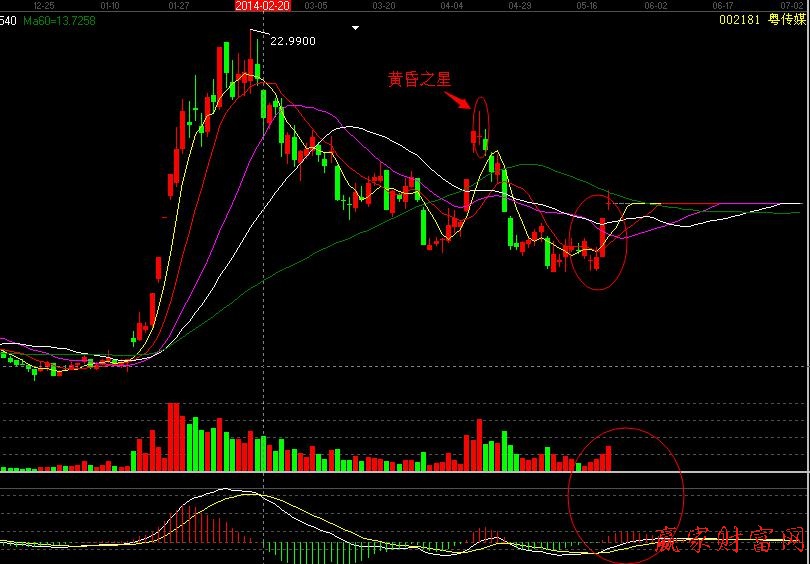Screen dimensions: 810x564
Task: Click the 06-02 date on time axis
Action: 656,5
